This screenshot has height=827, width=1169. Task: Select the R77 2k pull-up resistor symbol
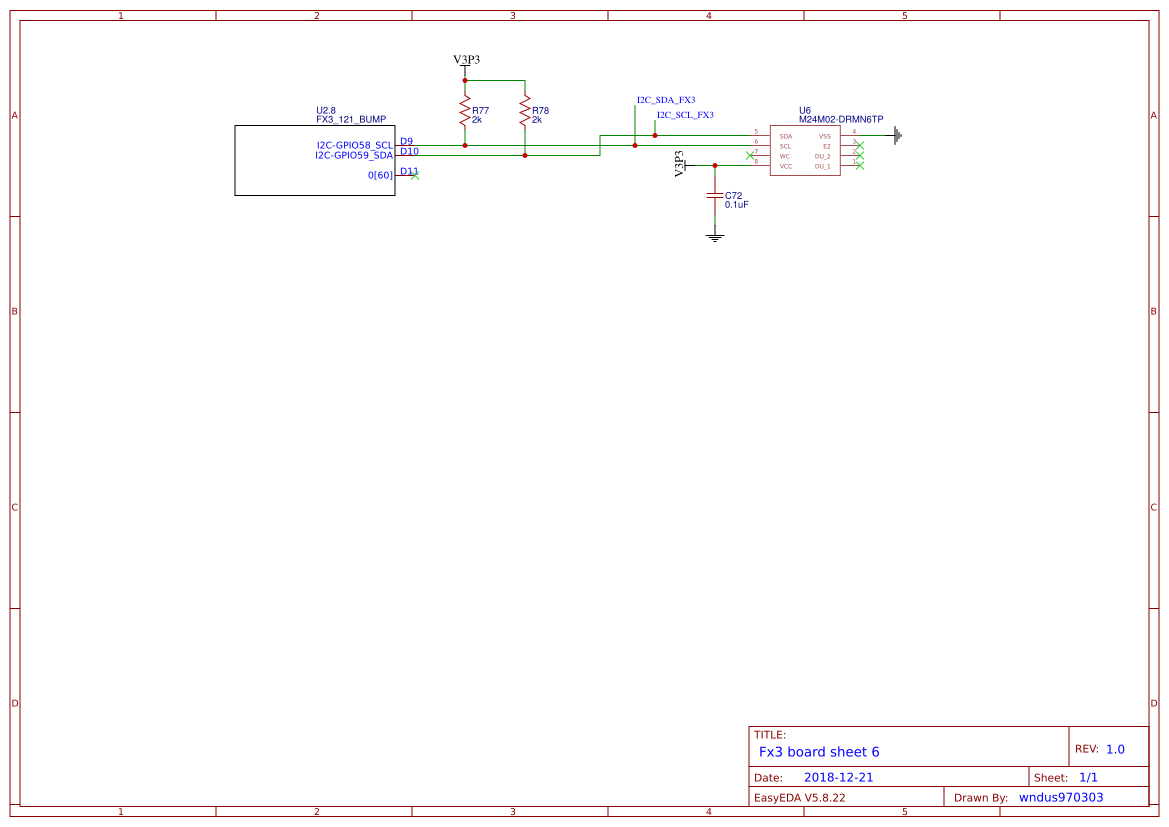465,108
